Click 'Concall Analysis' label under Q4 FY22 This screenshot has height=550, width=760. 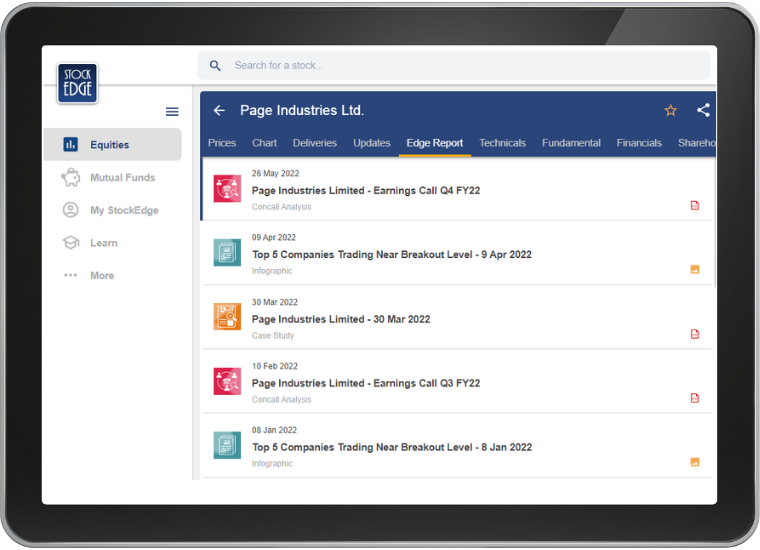pos(281,207)
